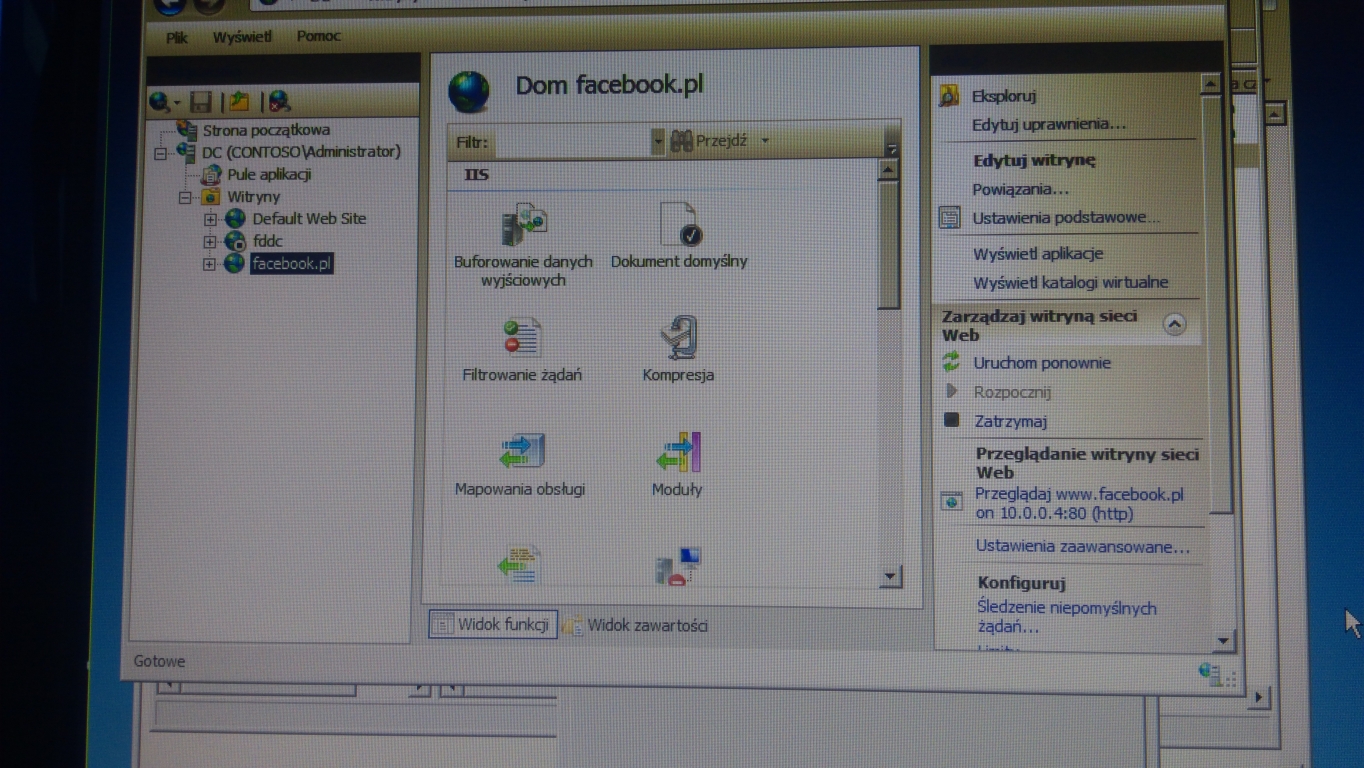Collapse the DC (CONTOSO\Administrator) server node
Screen dimensions: 1364x768
[160, 153]
